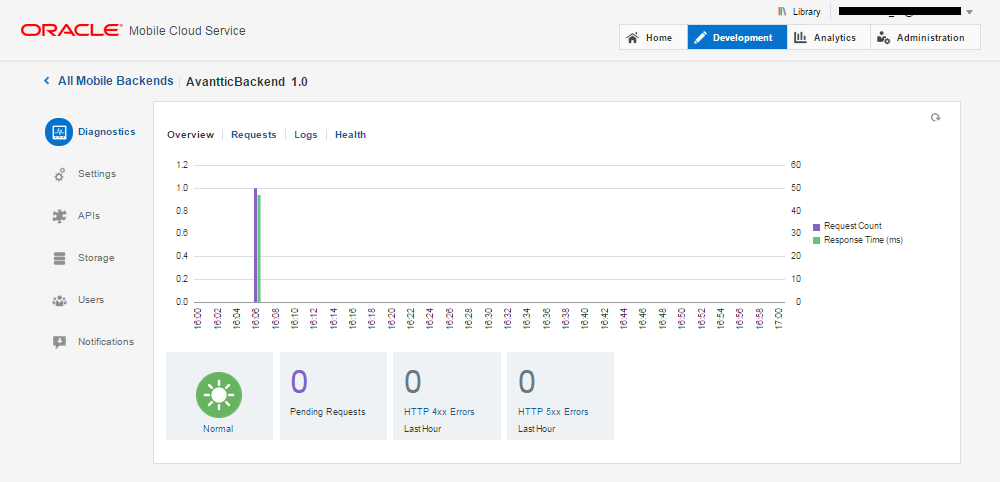Toggle Request Count purple legend swatch
This screenshot has height=482, width=1000.
[x=816, y=227]
